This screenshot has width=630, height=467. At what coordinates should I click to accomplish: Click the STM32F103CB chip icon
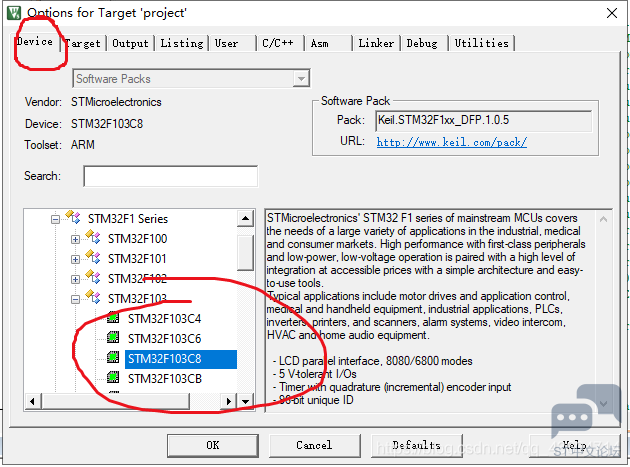(113, 377)
